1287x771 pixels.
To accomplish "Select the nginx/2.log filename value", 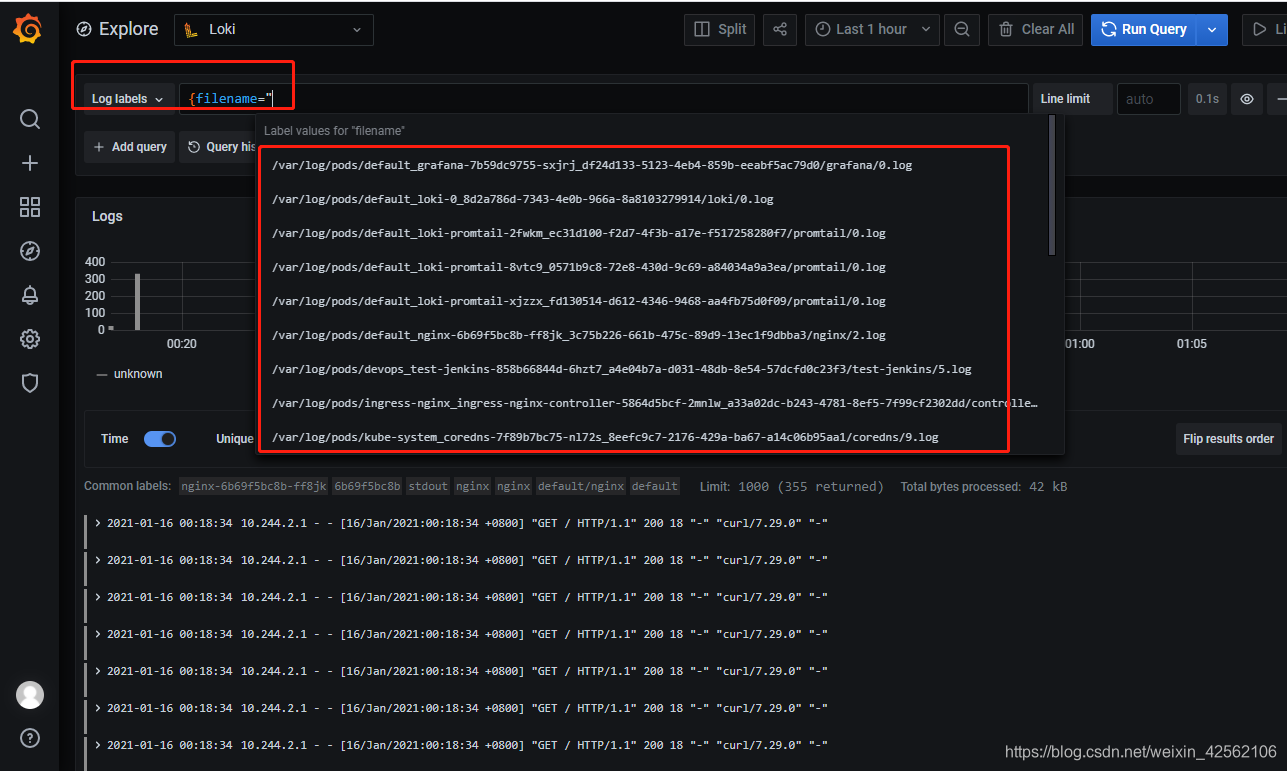I will (579, 335).
